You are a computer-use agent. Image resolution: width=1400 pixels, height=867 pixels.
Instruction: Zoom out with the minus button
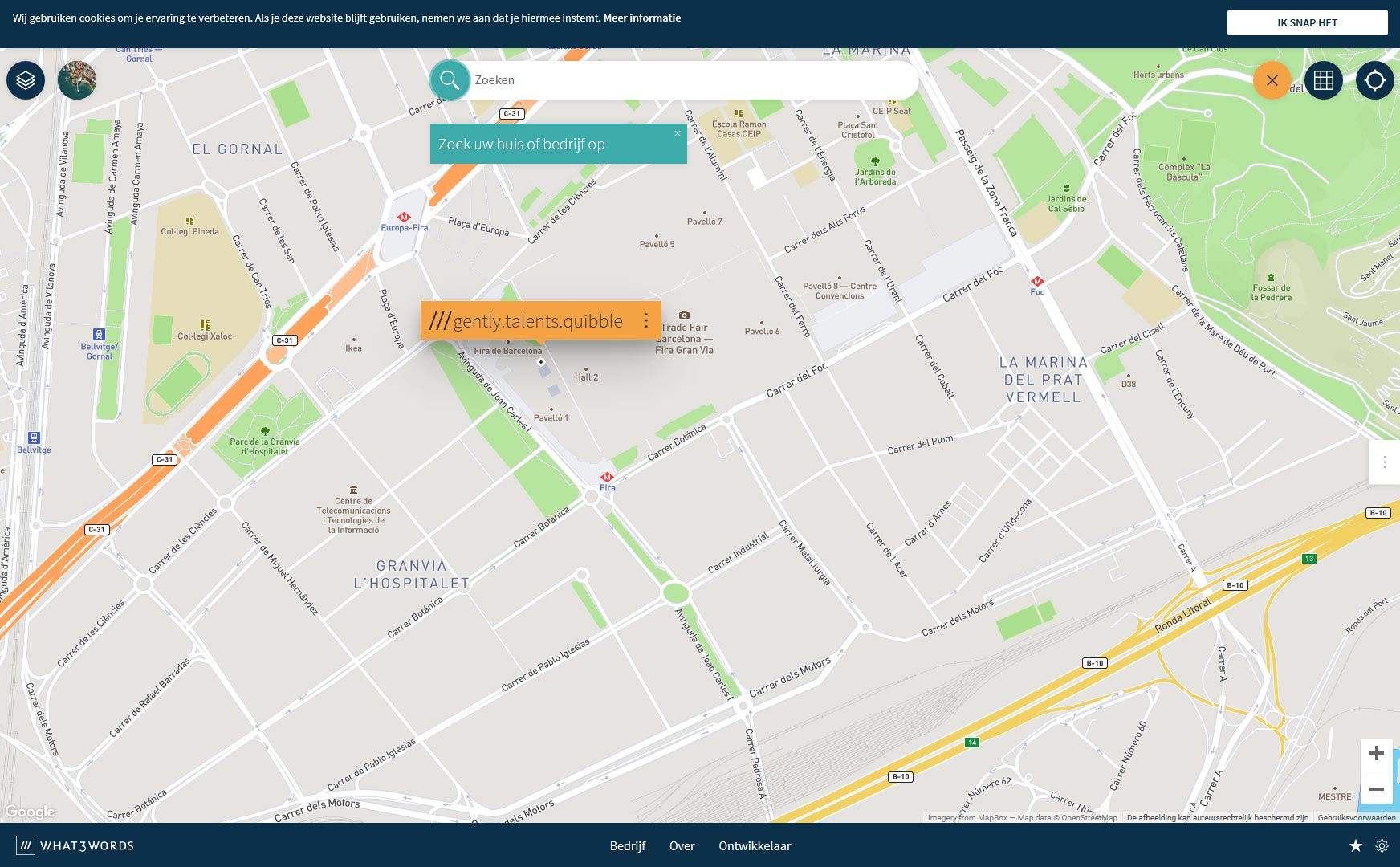1377,789
